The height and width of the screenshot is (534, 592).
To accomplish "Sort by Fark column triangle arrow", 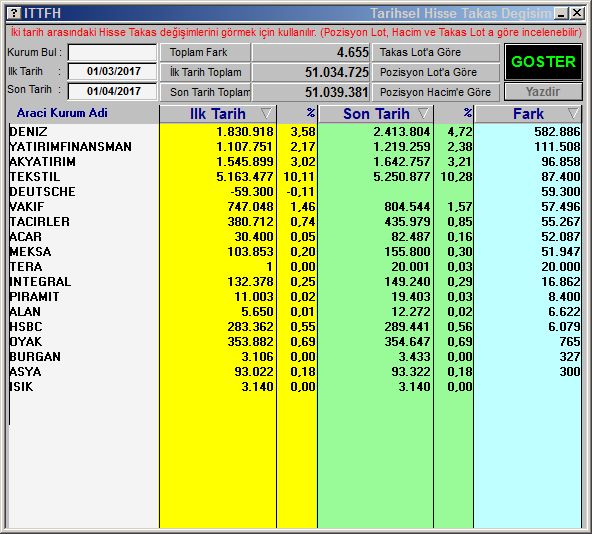I will 573,113.
